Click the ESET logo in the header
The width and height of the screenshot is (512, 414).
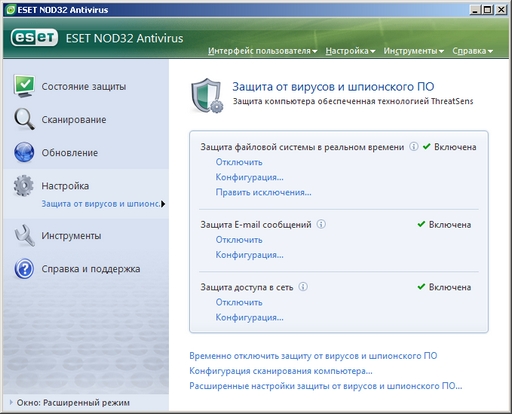pyautogui.click(x=34, y=37)
